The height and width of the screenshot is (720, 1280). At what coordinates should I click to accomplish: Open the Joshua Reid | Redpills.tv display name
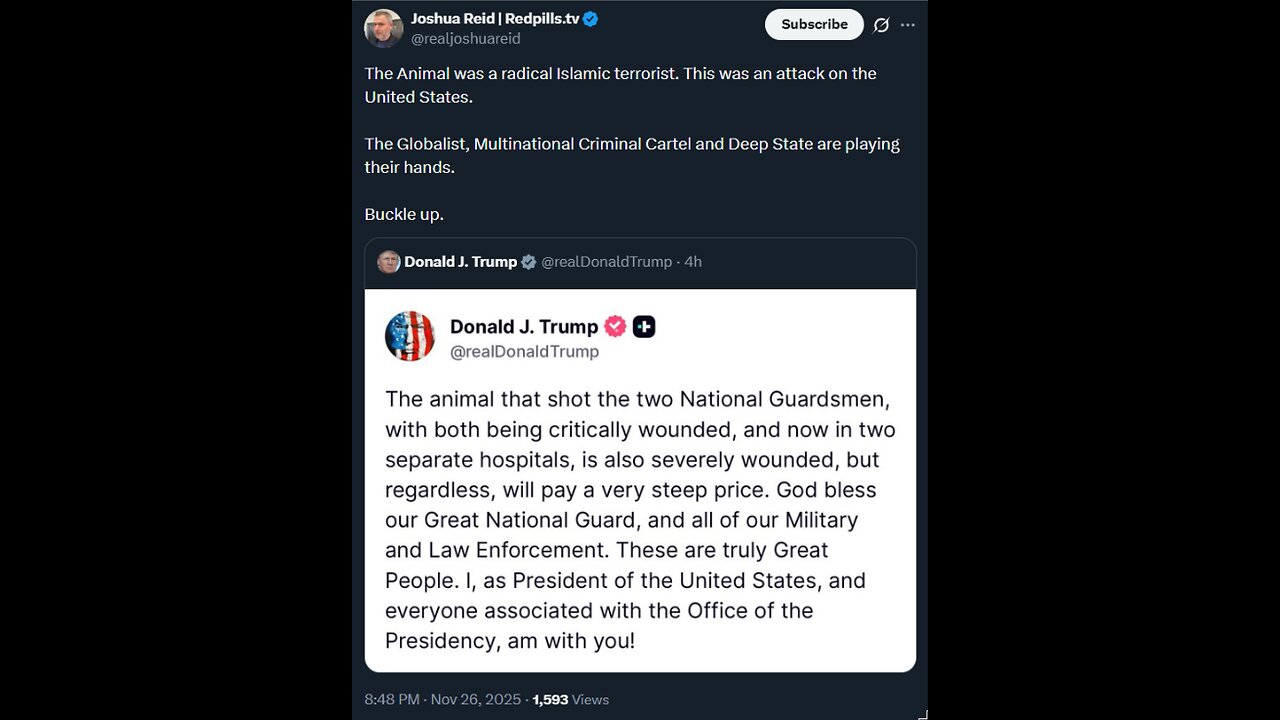[x=494, y=19]
